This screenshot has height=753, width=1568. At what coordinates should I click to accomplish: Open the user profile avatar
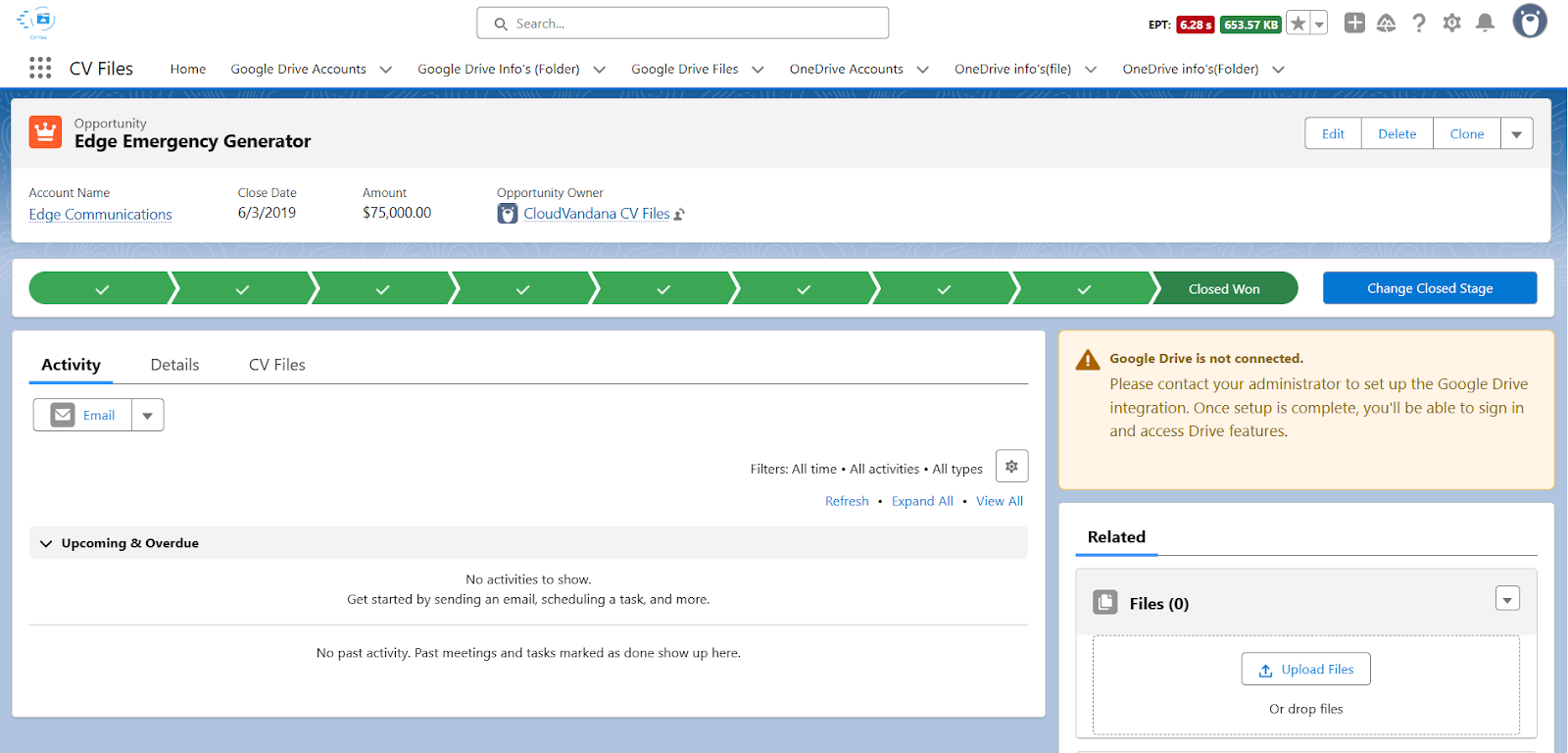[x=1530, y=21]
